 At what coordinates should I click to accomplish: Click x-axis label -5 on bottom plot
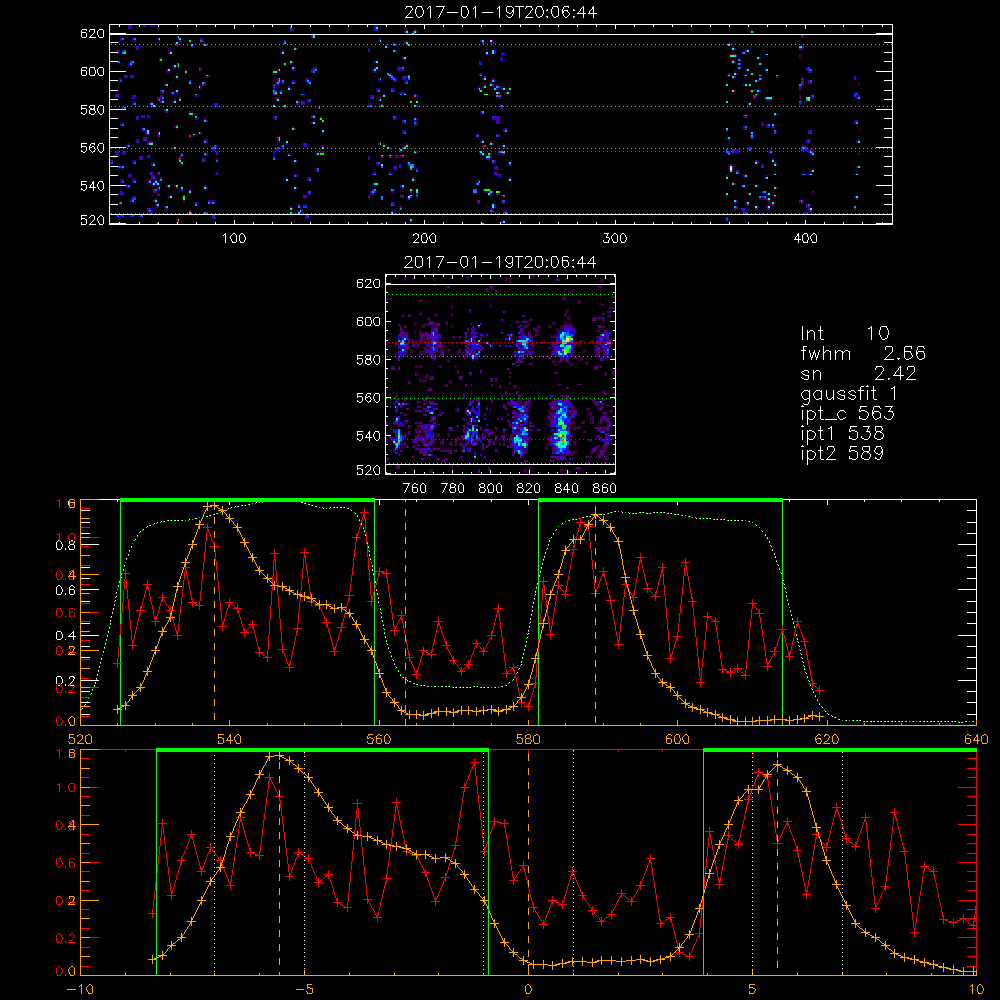(304, 990)
